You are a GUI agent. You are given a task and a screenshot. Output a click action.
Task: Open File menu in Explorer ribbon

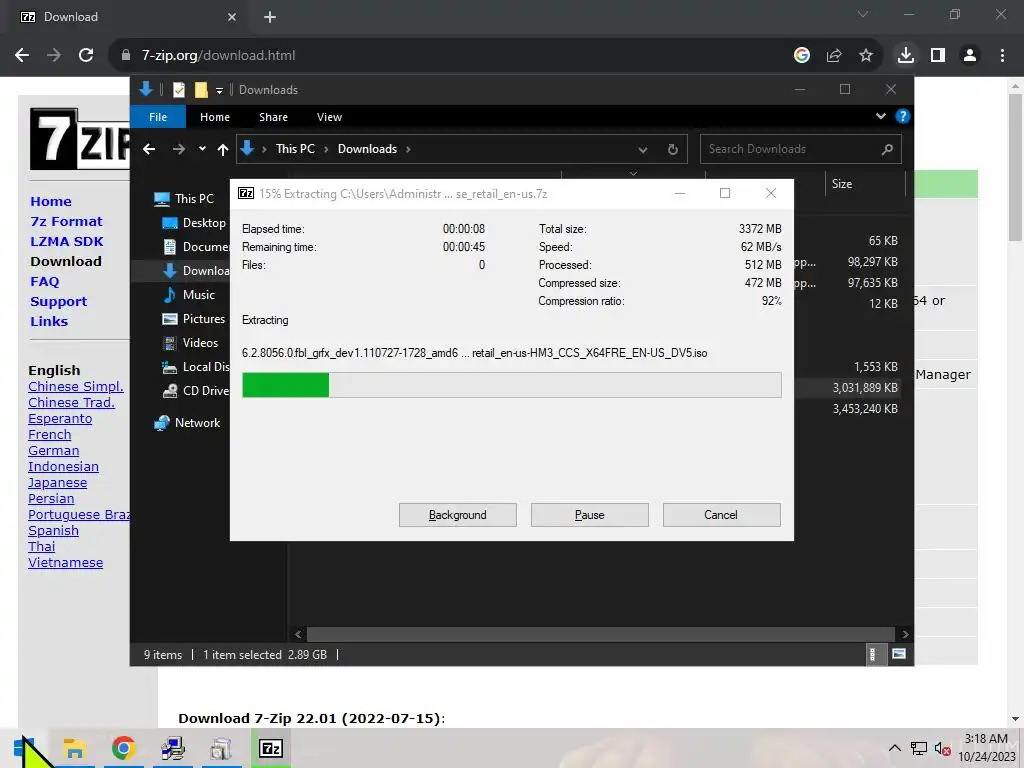[x=158, y=117]
